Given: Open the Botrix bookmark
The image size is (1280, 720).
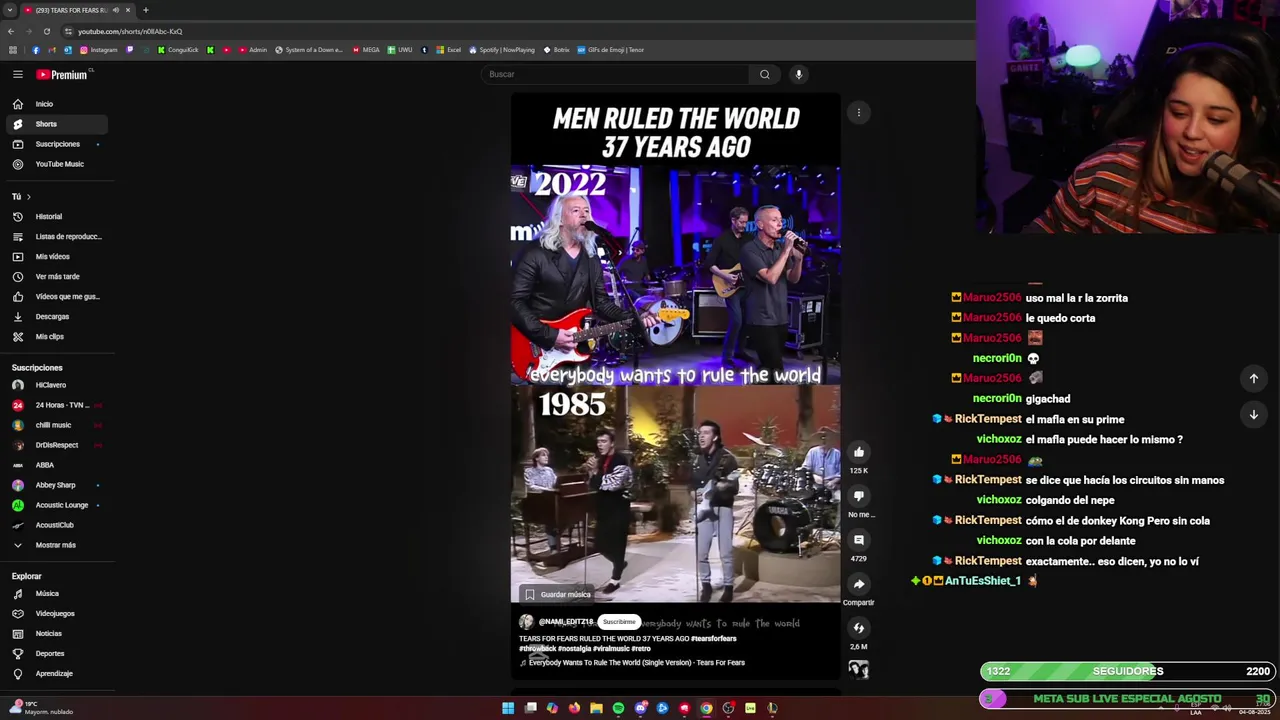Looking at the screenshot, I should pos(556,50).
